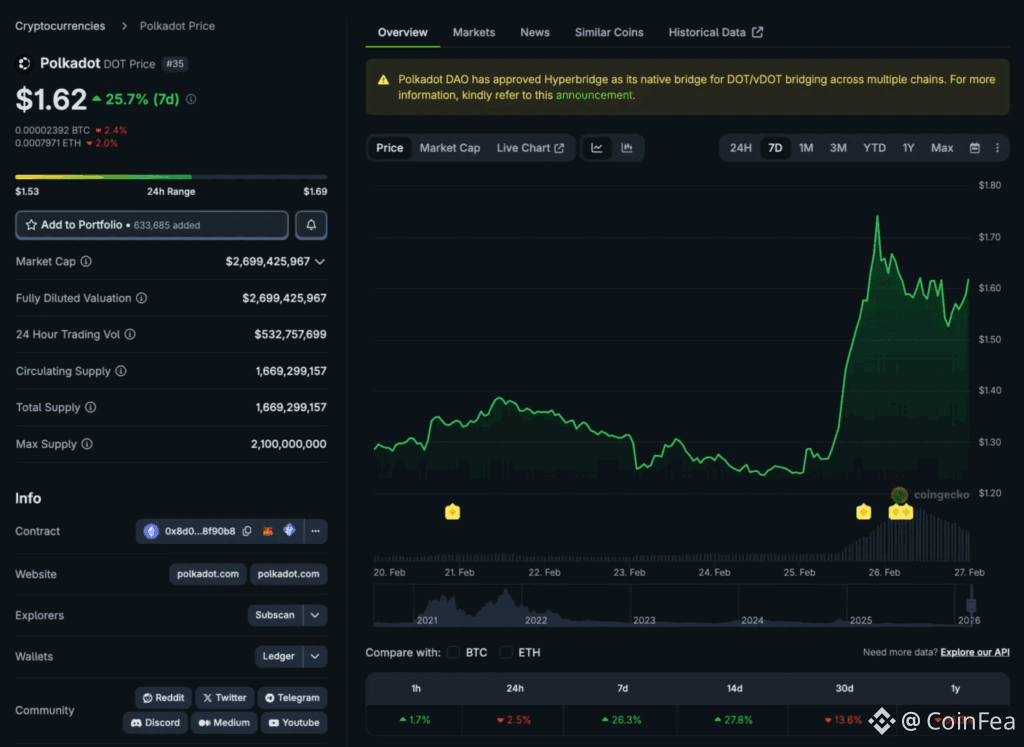Click the historical range navigator handle at 2026
1024x747 pixels.
pos(971,605)
